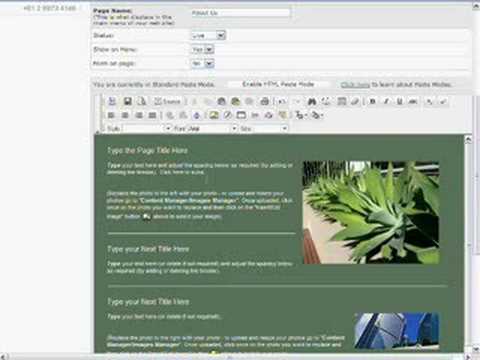
Task: Open the Font dropdown in editor
Action: [212, 128]
